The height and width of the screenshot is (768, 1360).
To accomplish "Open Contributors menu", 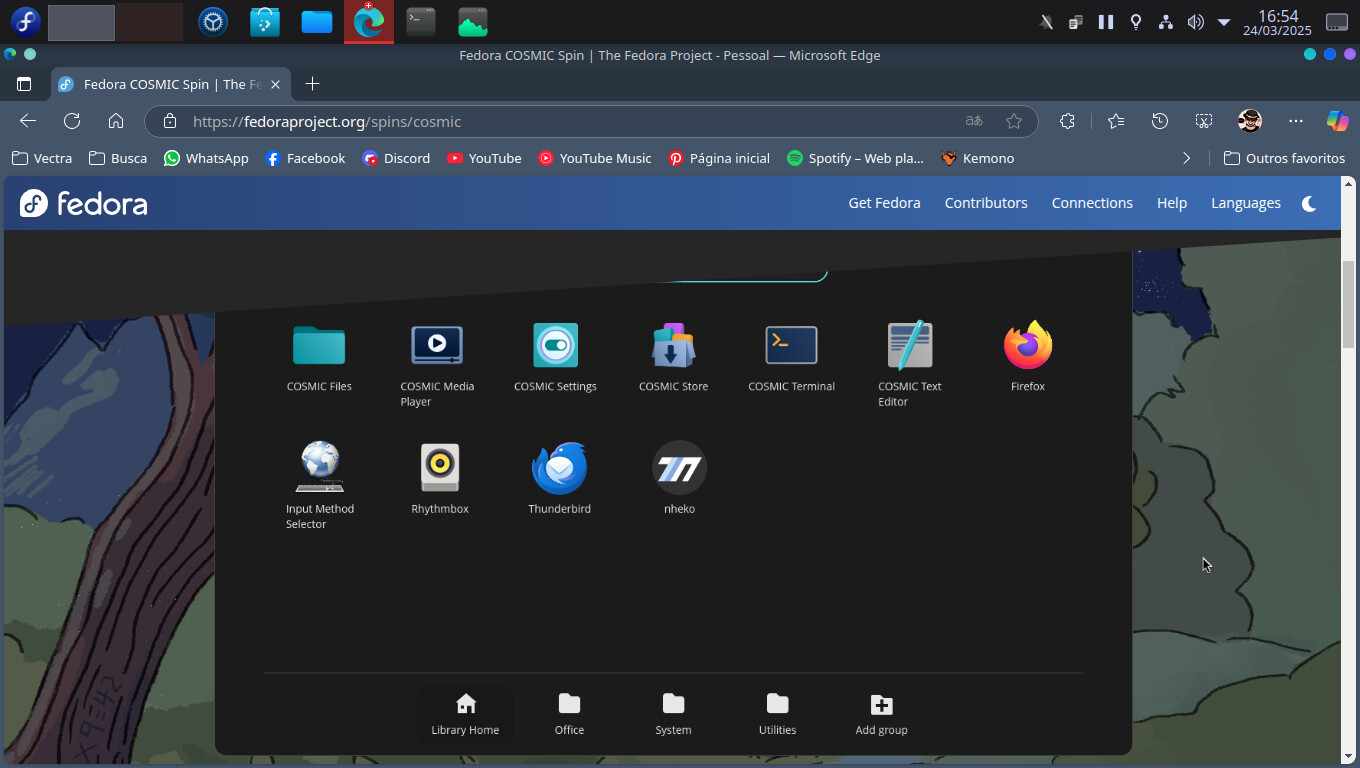I will tap(986, 203).
